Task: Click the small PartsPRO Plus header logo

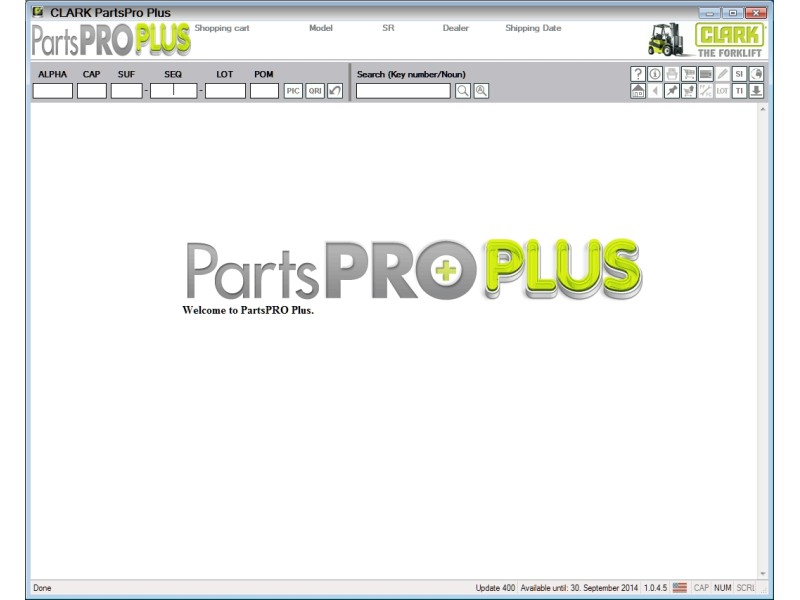Action: (111, 40)
